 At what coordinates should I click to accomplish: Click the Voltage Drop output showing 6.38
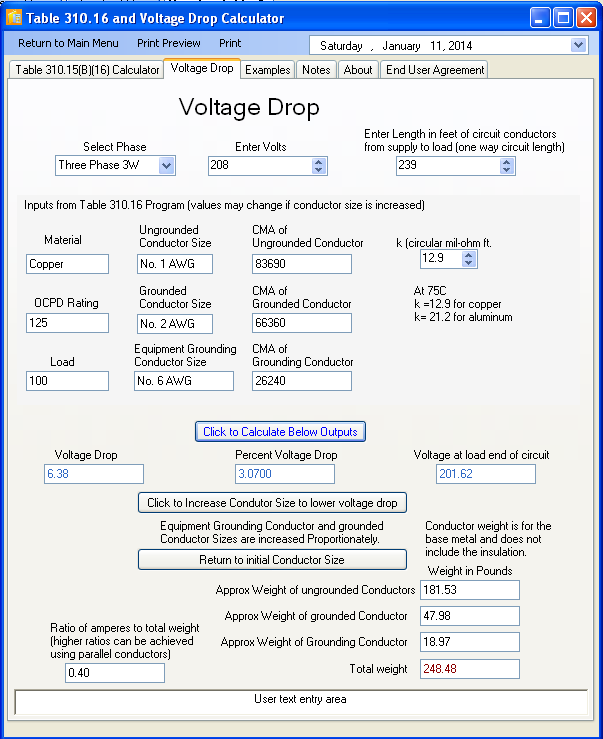click(x=94, y=474)
